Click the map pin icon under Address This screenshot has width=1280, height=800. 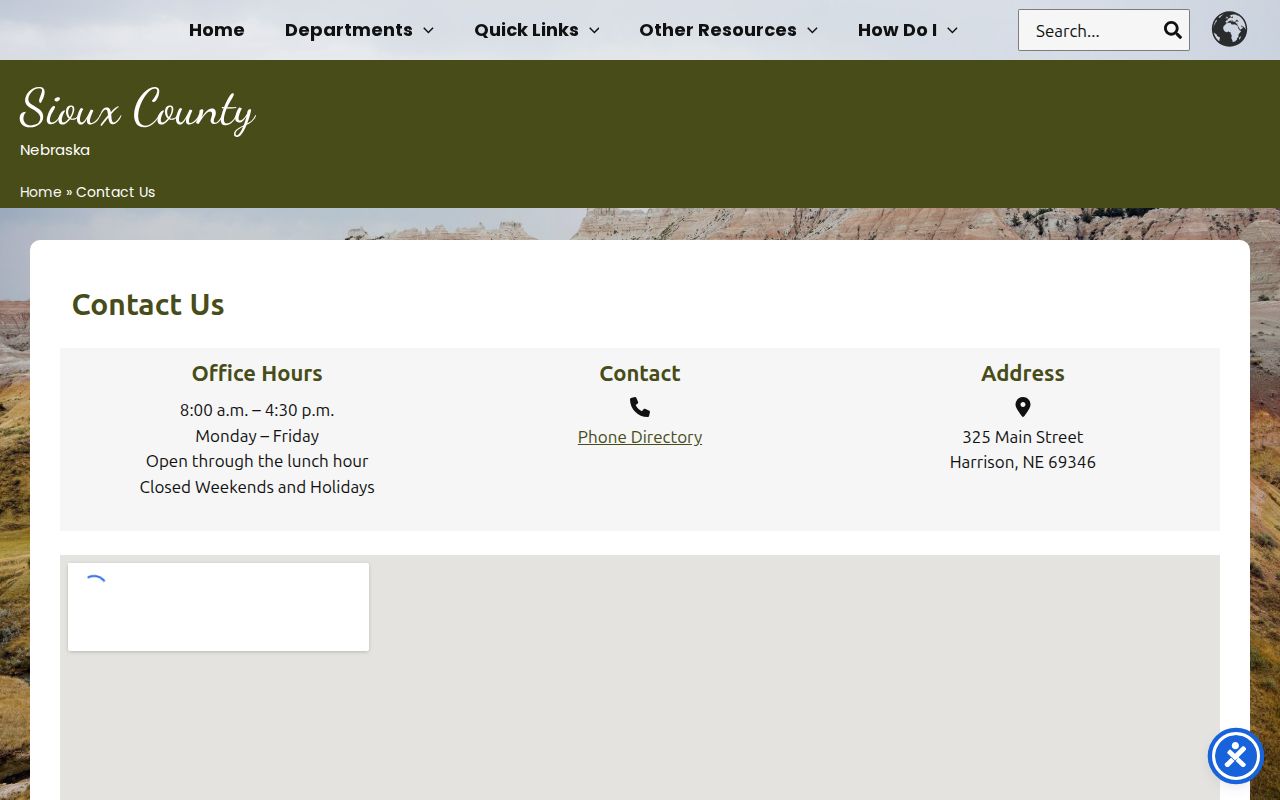1022,407
